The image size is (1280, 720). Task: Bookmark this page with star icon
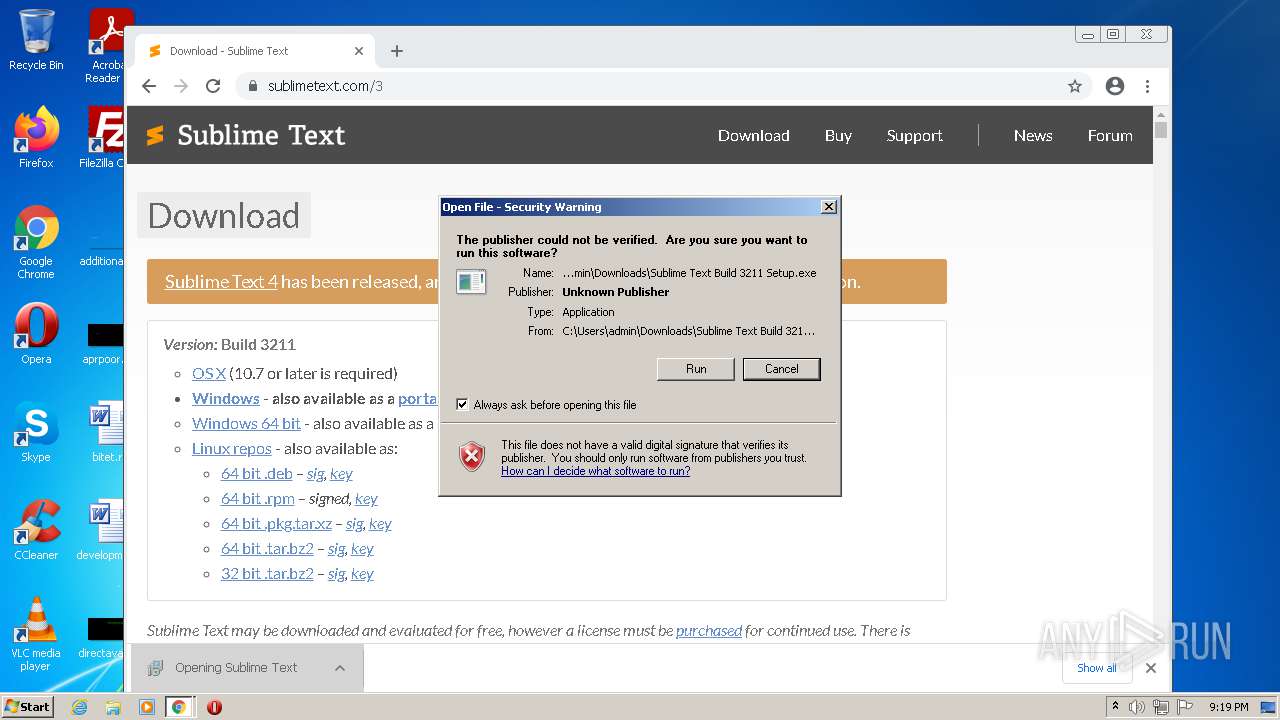(1075, 86)
